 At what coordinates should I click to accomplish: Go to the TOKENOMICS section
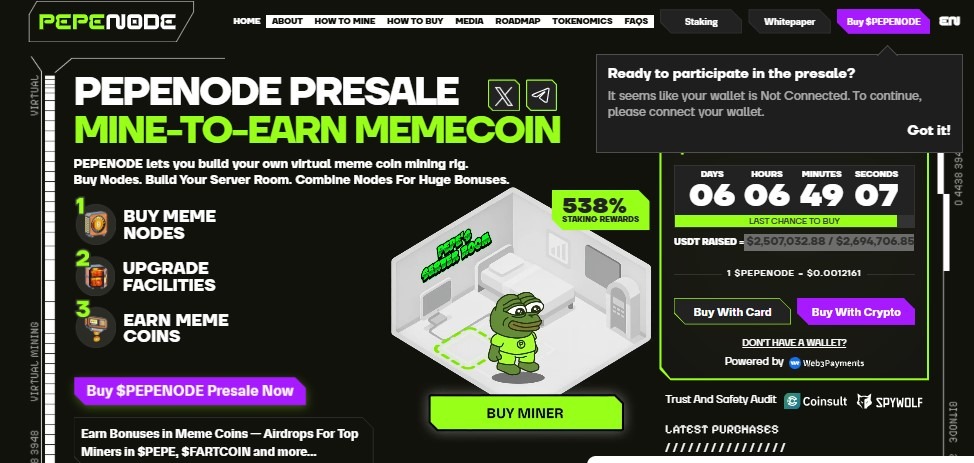tap(582, 21)
